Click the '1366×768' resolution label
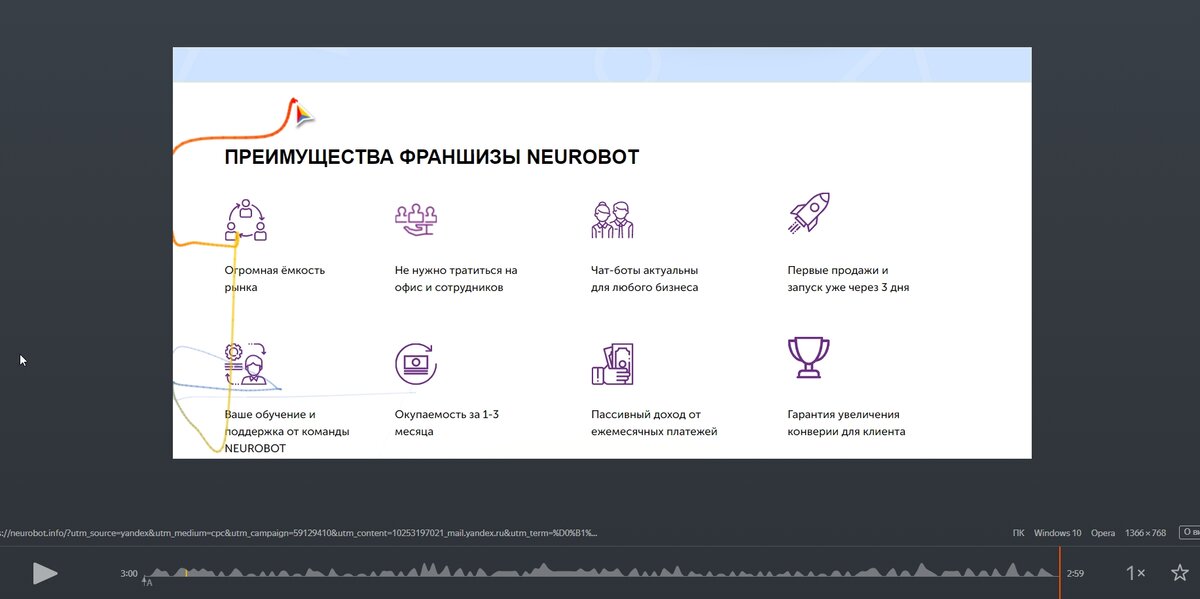Screen dimensions: 1200x599 1145,533
